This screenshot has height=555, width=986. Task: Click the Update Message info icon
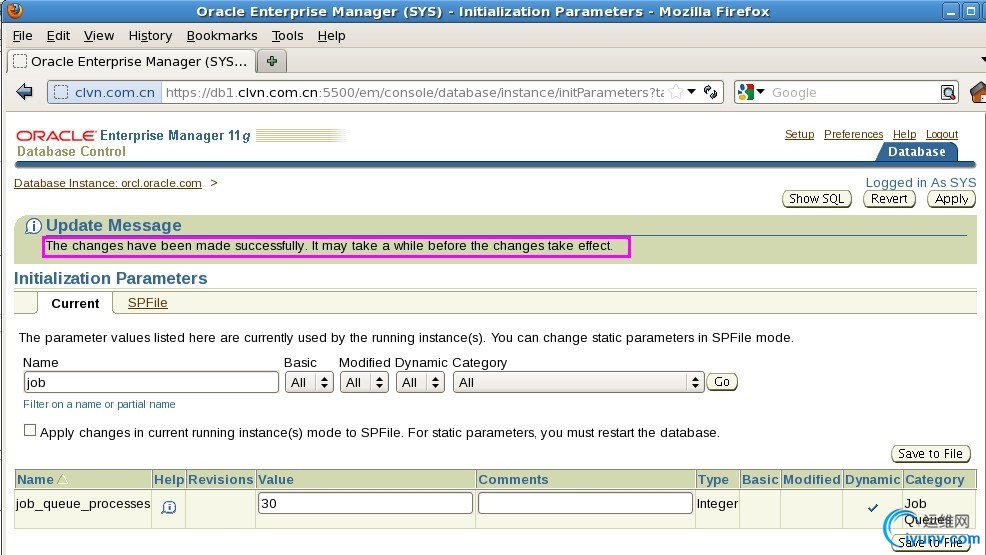coord(33,226)
